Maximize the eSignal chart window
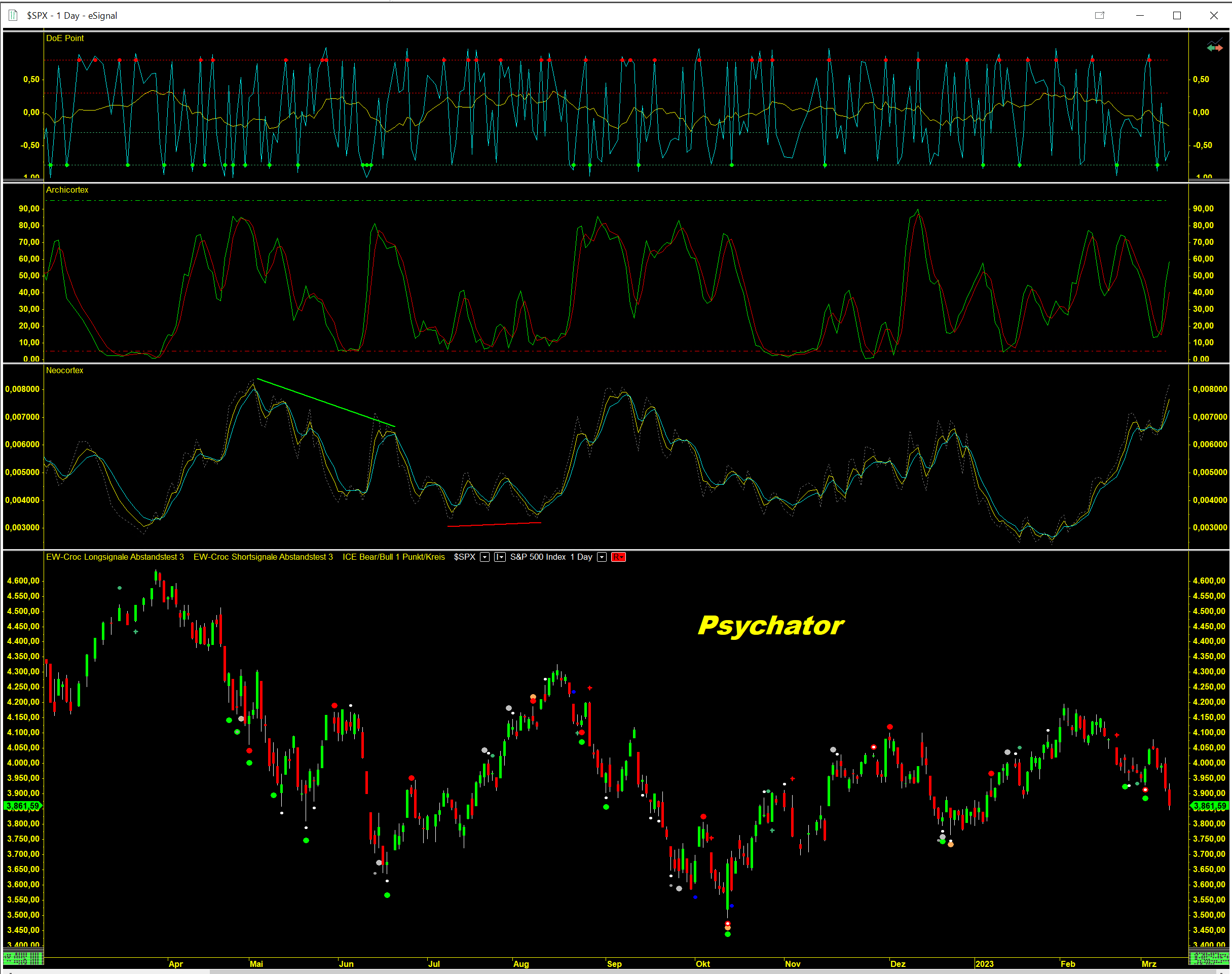 1177,15
